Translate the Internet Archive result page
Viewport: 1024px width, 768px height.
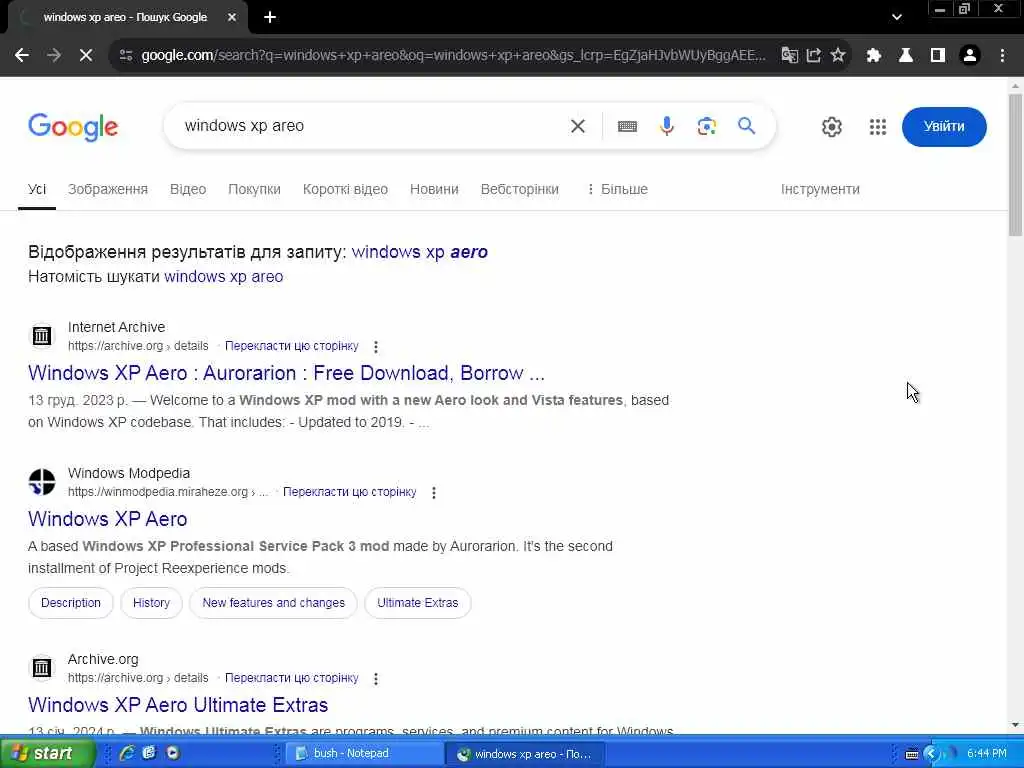291,346
